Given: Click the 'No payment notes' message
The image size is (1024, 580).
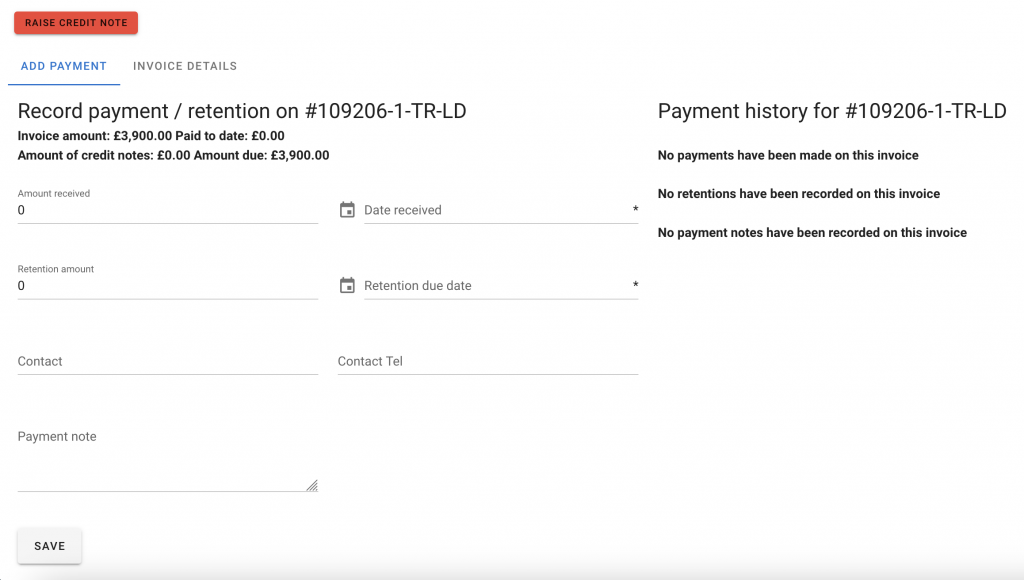Looking at the screenshot, I should 811,233.
